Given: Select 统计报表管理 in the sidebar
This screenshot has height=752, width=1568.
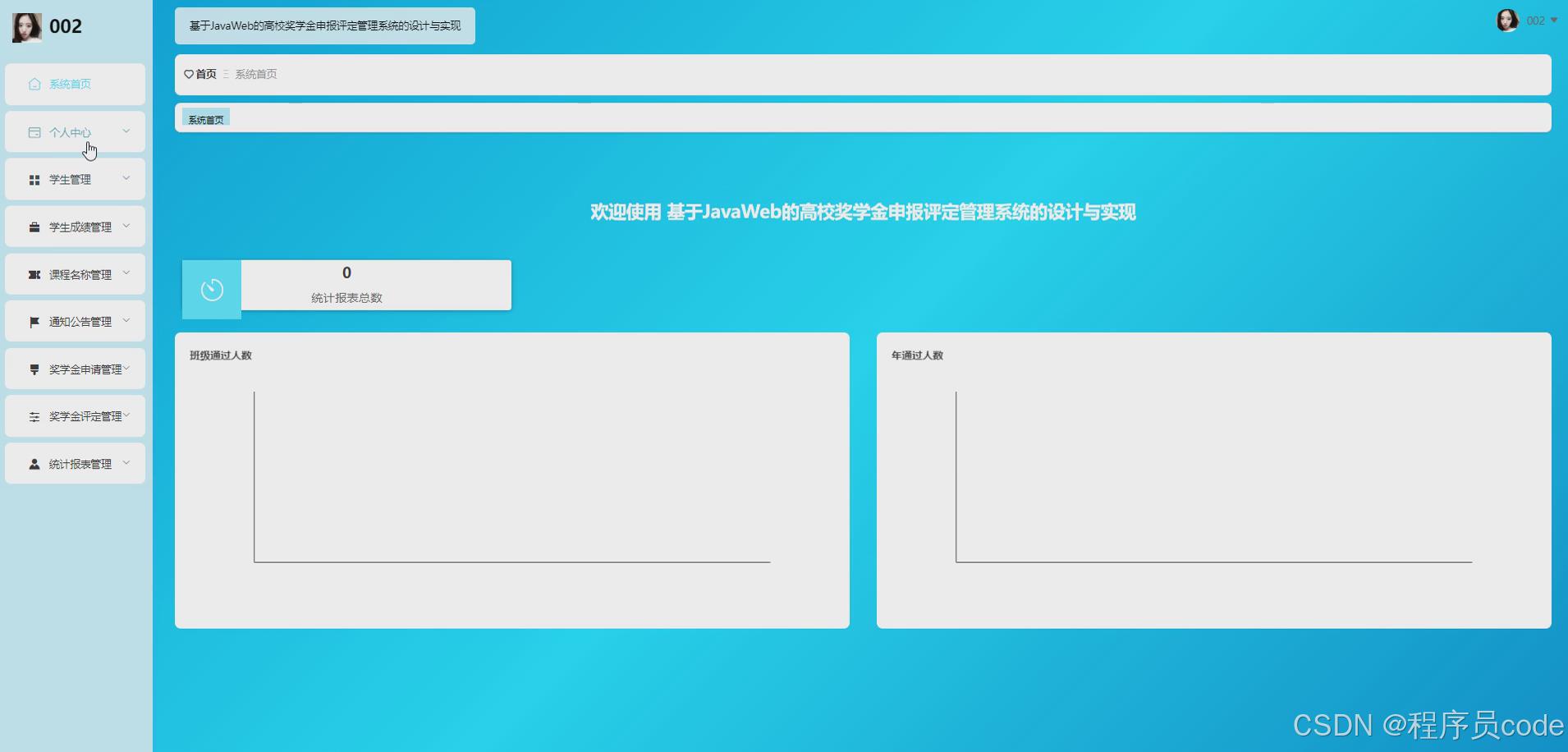Looking at the screenshot, I should click(75, 463).
